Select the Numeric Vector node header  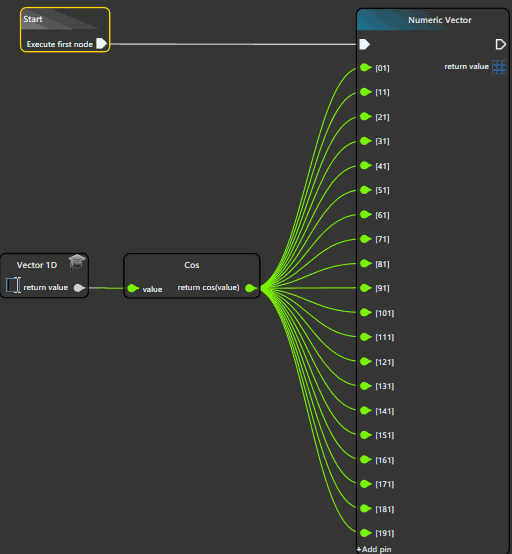tap(440, 20)
